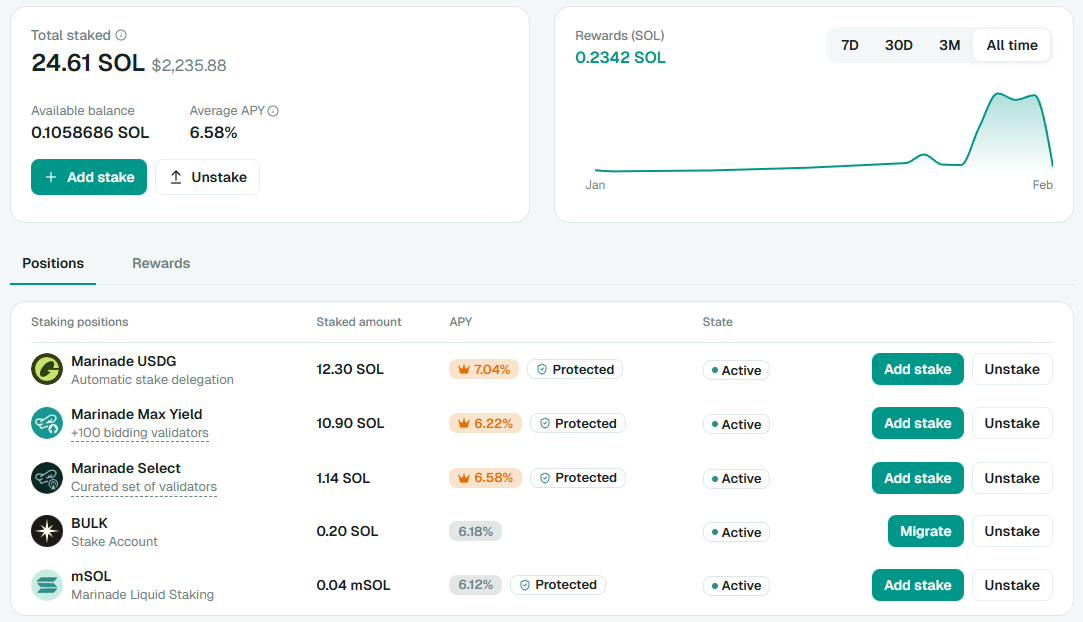This screenshot has width=1083, height=622.
Task: Switch chart to 3M range
Action: click(x=949, y=45)
